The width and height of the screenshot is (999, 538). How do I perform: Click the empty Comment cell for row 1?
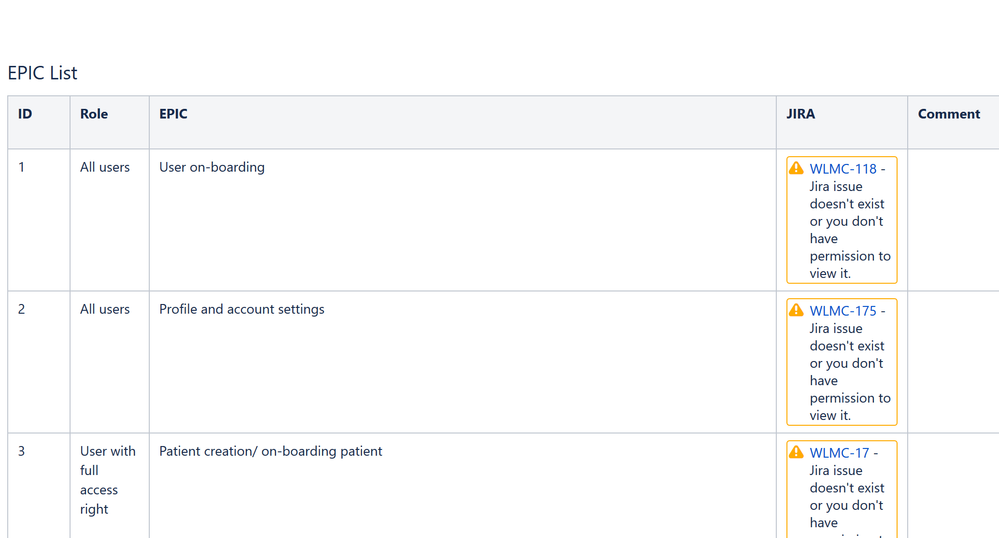pos(953,220)
